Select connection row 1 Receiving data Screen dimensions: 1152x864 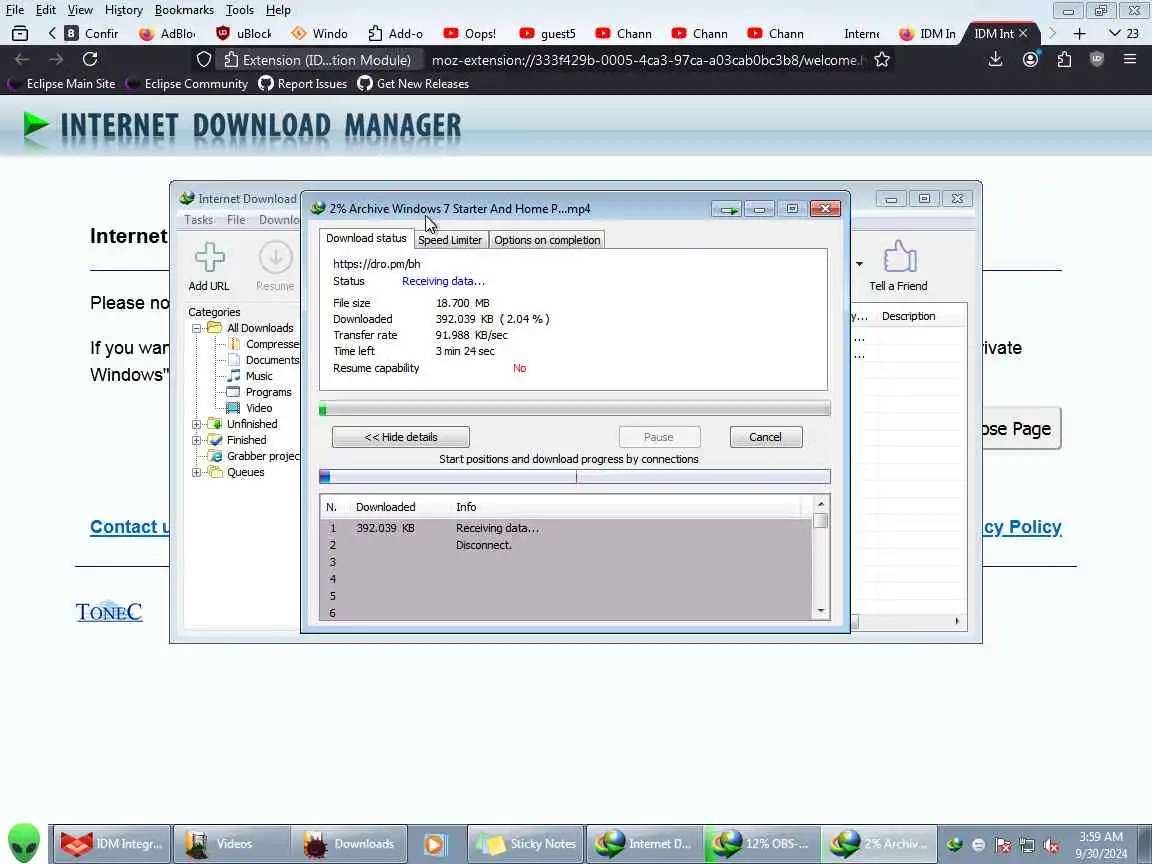pos(566,528)
